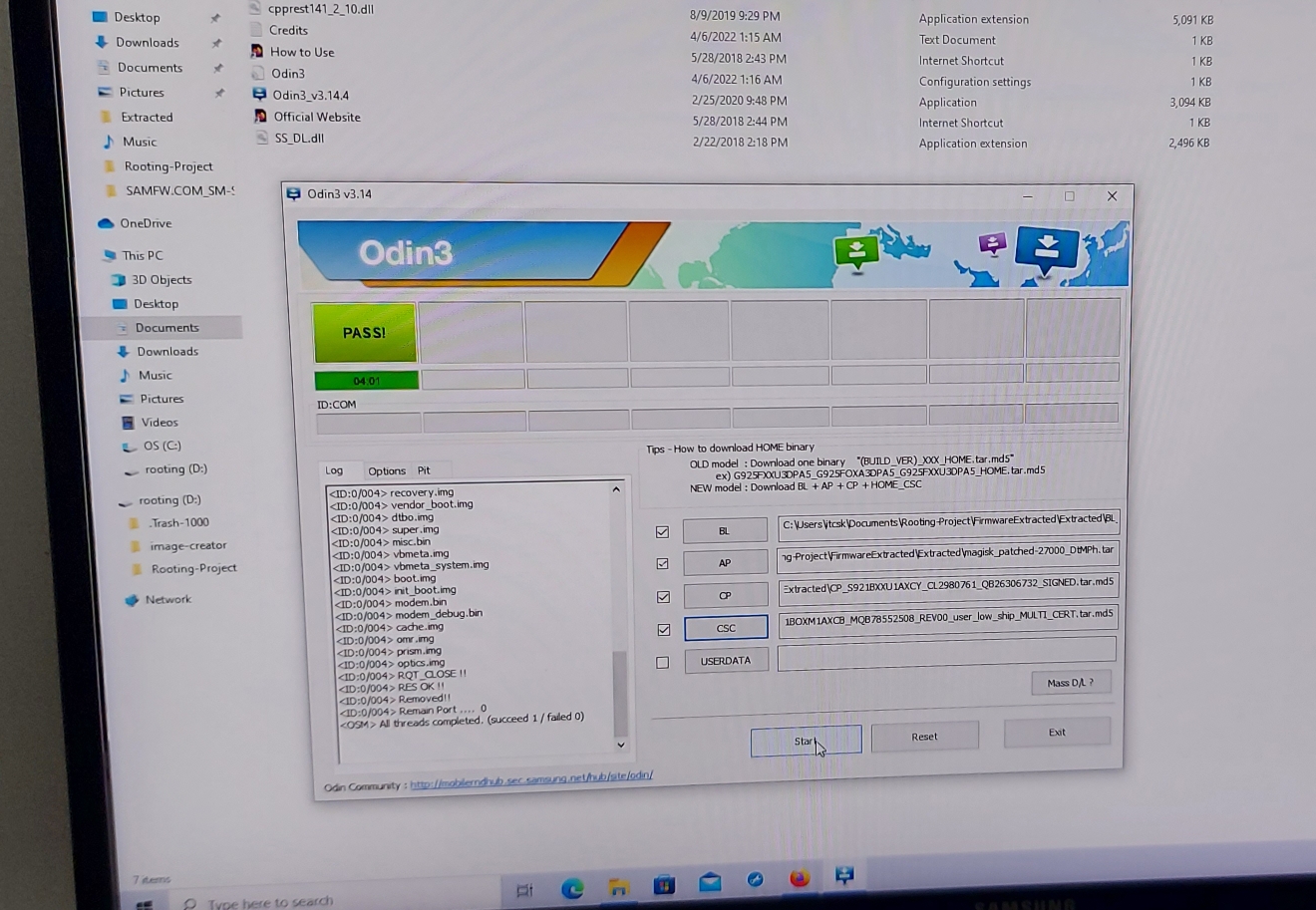Select the cpprest141_2_10.dll file icon
Image resolution: width=1316 pixels, height=910 pixels.
255,9
